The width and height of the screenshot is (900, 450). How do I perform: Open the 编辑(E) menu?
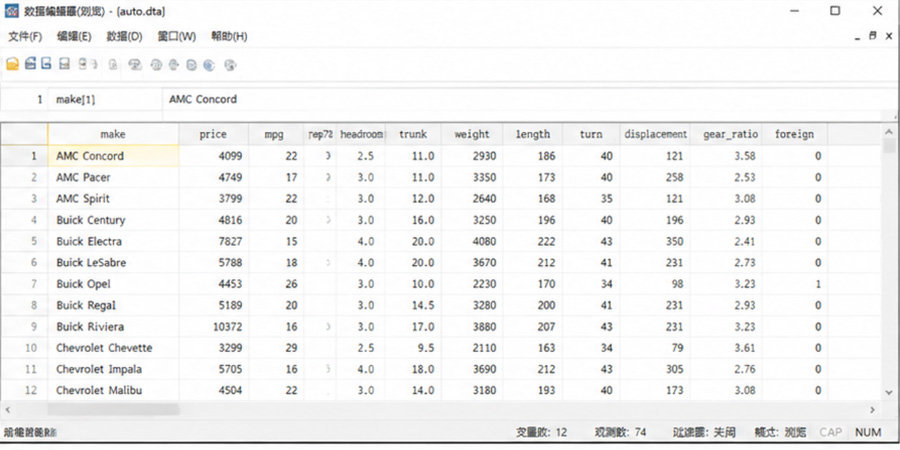[x=74, y=36]
